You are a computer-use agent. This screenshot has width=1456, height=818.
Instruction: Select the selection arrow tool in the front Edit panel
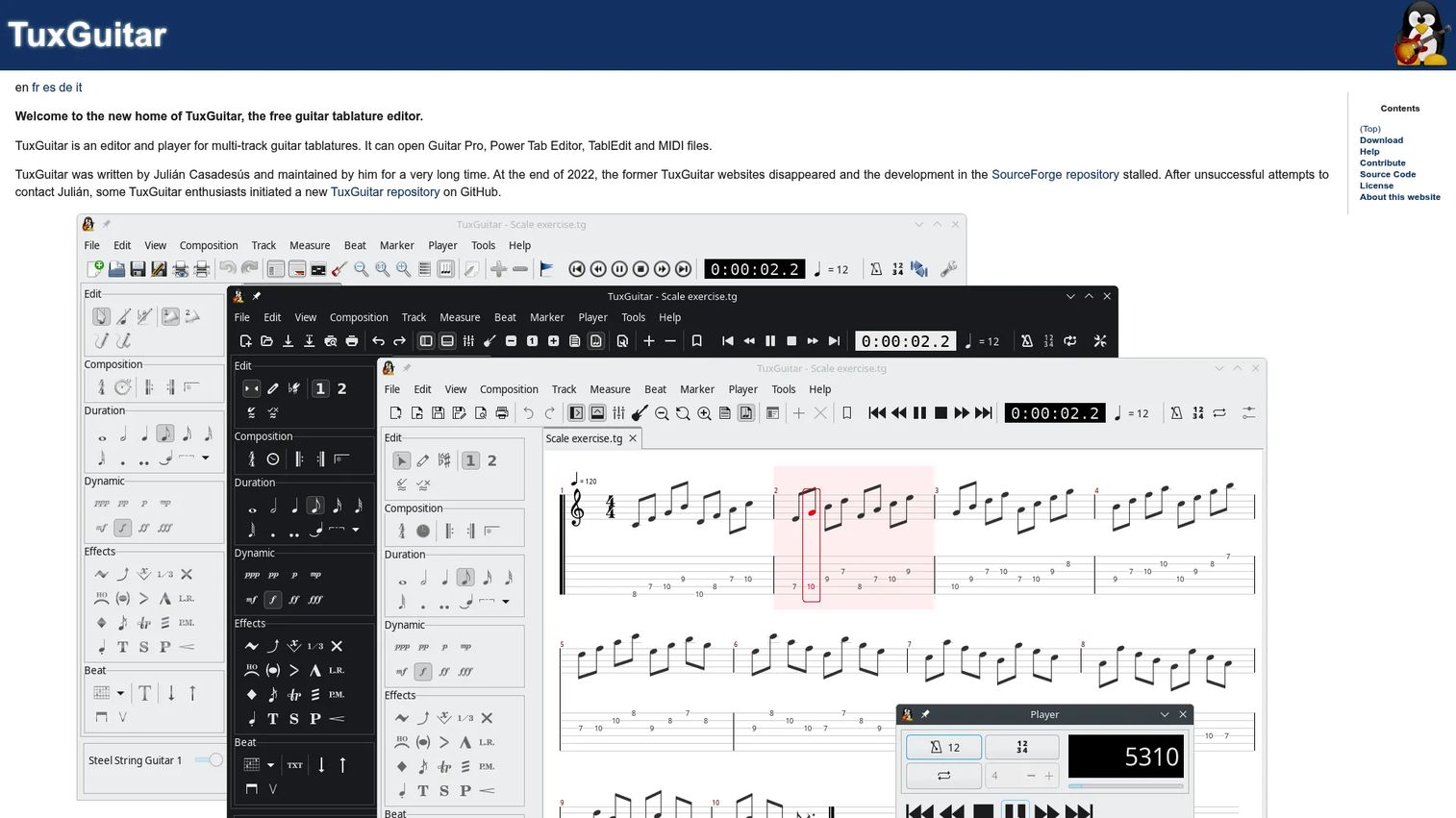click(x=402, y=460)
